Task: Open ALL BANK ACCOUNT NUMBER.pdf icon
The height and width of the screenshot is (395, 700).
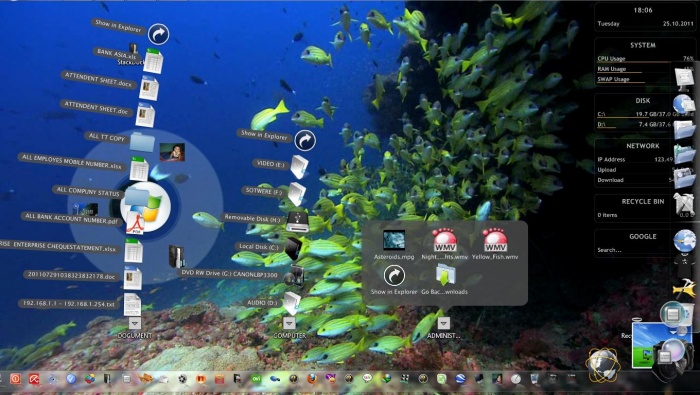Action: pyautogui.click(x=135, y=223)
